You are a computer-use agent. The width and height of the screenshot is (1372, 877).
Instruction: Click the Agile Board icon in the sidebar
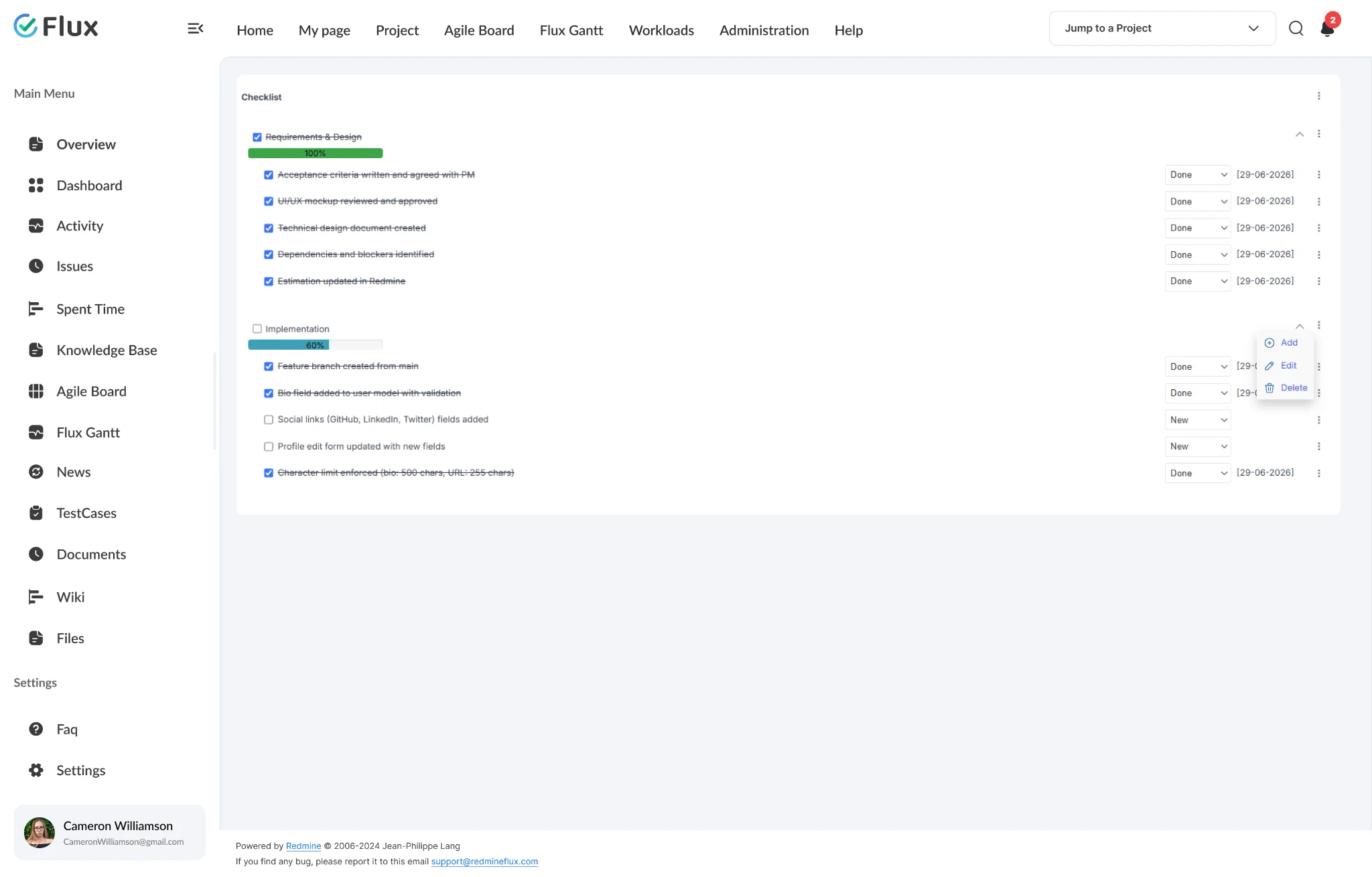tap(36, 391)
